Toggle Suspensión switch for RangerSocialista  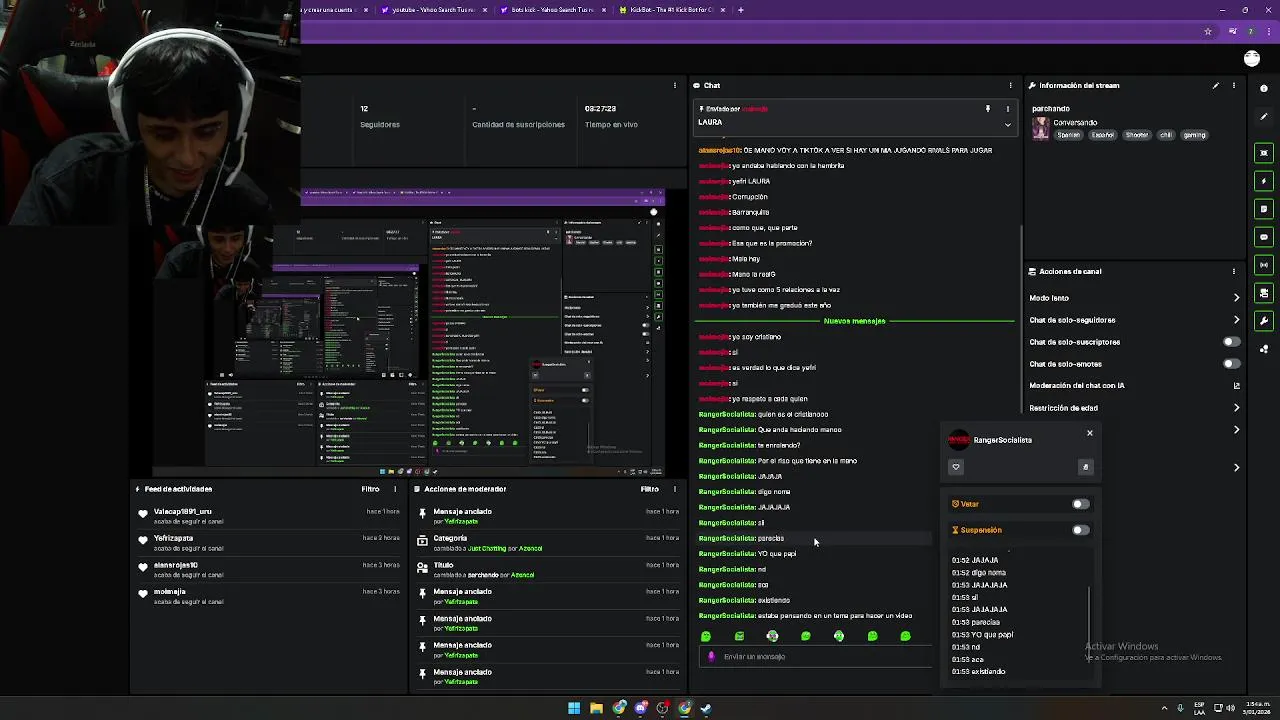click(1080, 530)
